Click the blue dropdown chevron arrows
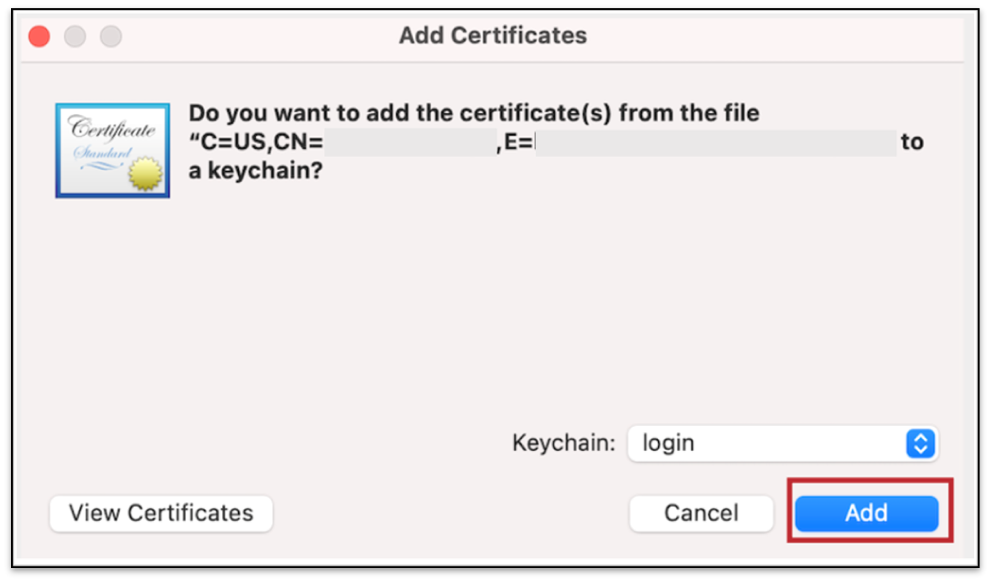The height and width of the screenshot is (582, 991). click(x=919, y=443)
